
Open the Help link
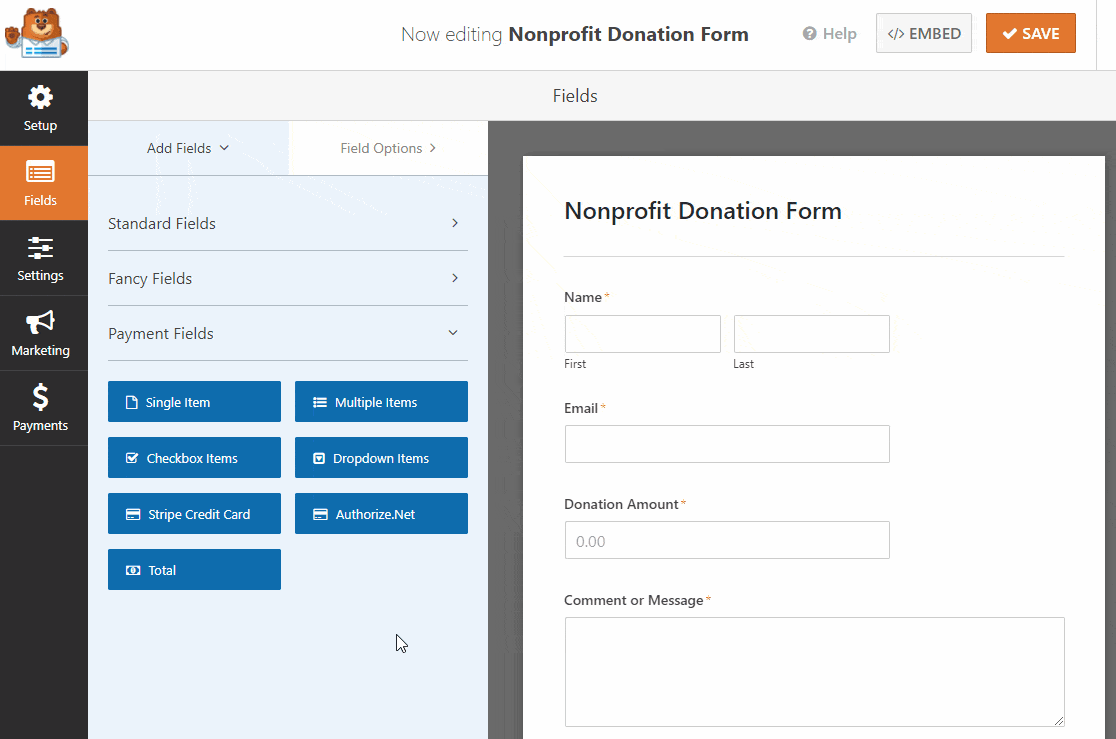click(829, 33)
